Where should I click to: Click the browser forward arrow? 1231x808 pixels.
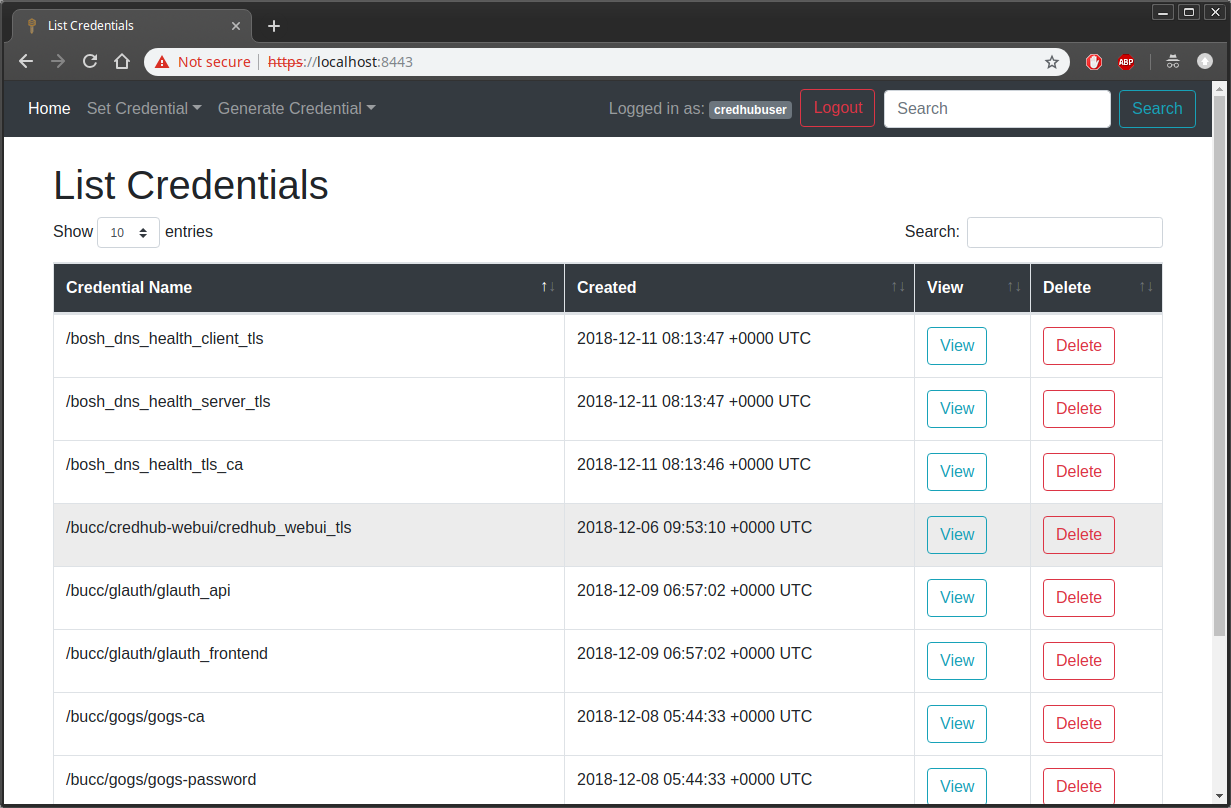click(58, 62)
